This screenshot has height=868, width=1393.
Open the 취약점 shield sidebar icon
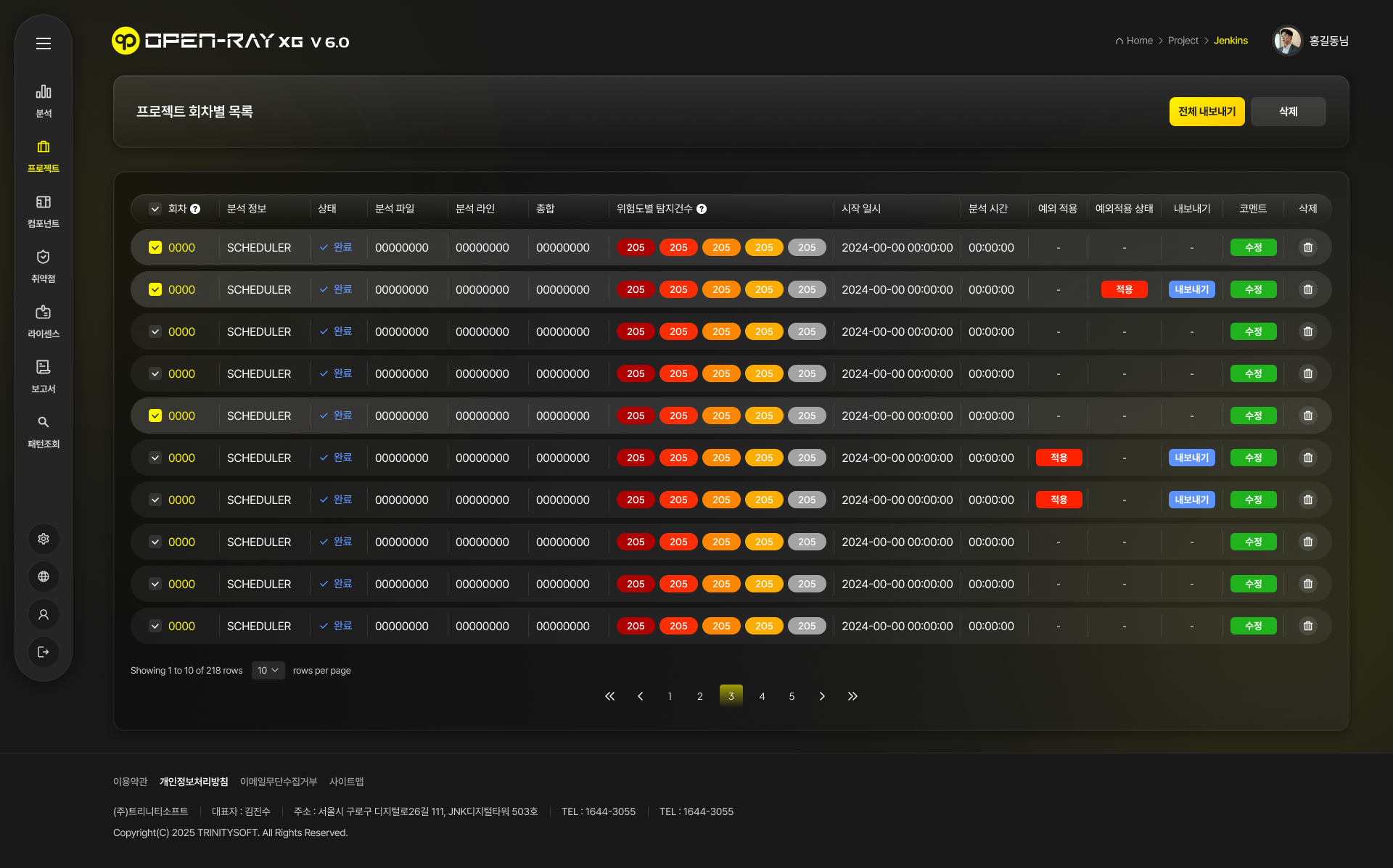[x=44, y=257]
